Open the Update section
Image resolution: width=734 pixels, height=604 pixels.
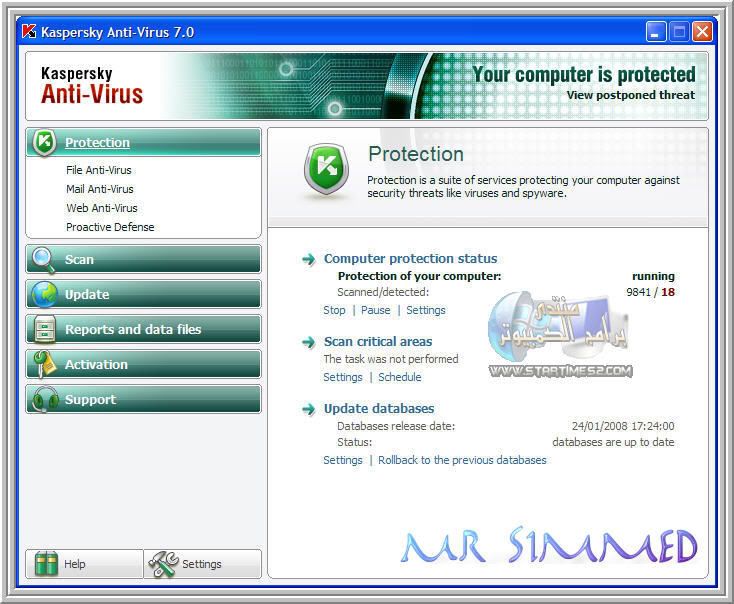click(144, 295)
